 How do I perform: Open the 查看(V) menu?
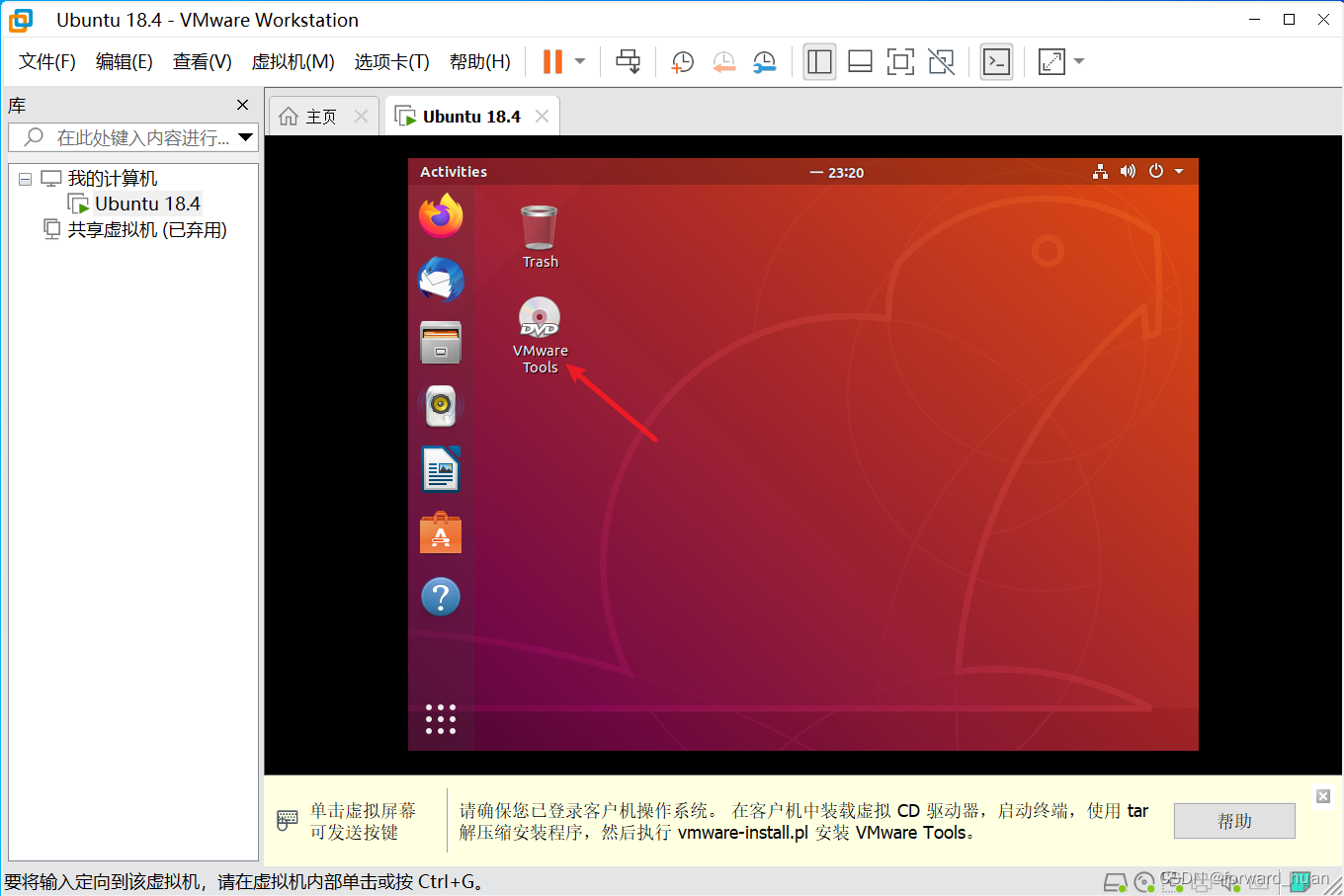(202, 61)
